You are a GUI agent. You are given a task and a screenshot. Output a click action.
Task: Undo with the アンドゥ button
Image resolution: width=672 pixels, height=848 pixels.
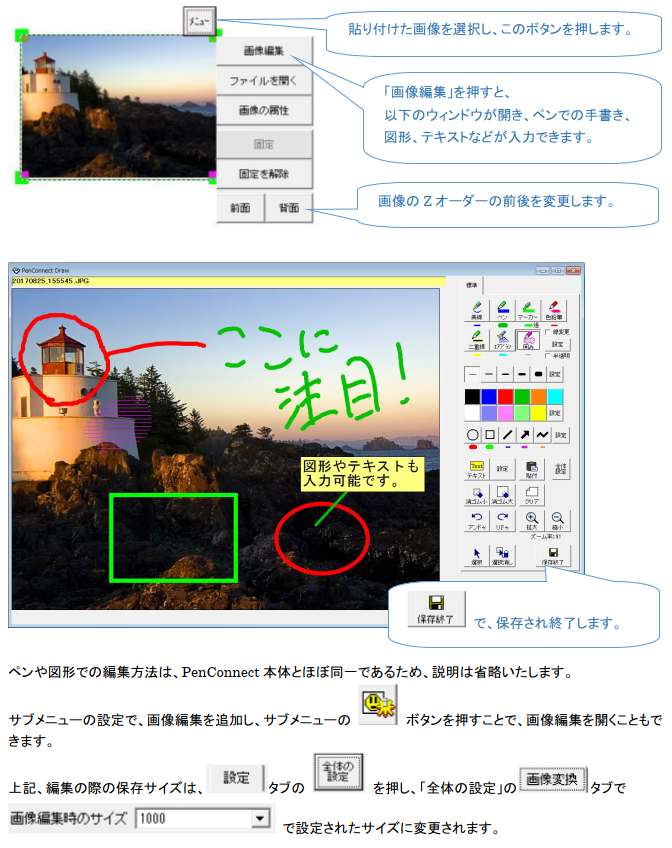[x=474, y=520]
